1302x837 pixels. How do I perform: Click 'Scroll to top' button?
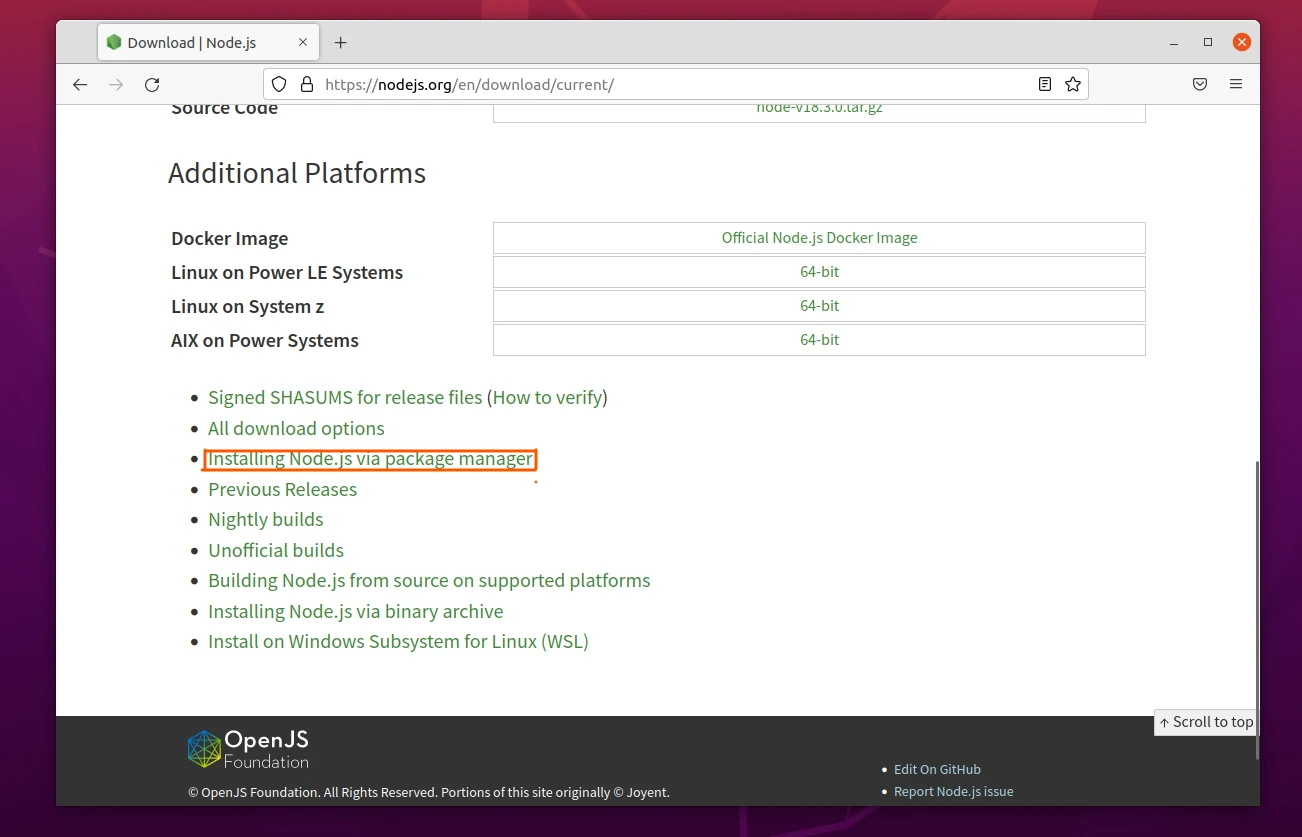click(1205, 722)
